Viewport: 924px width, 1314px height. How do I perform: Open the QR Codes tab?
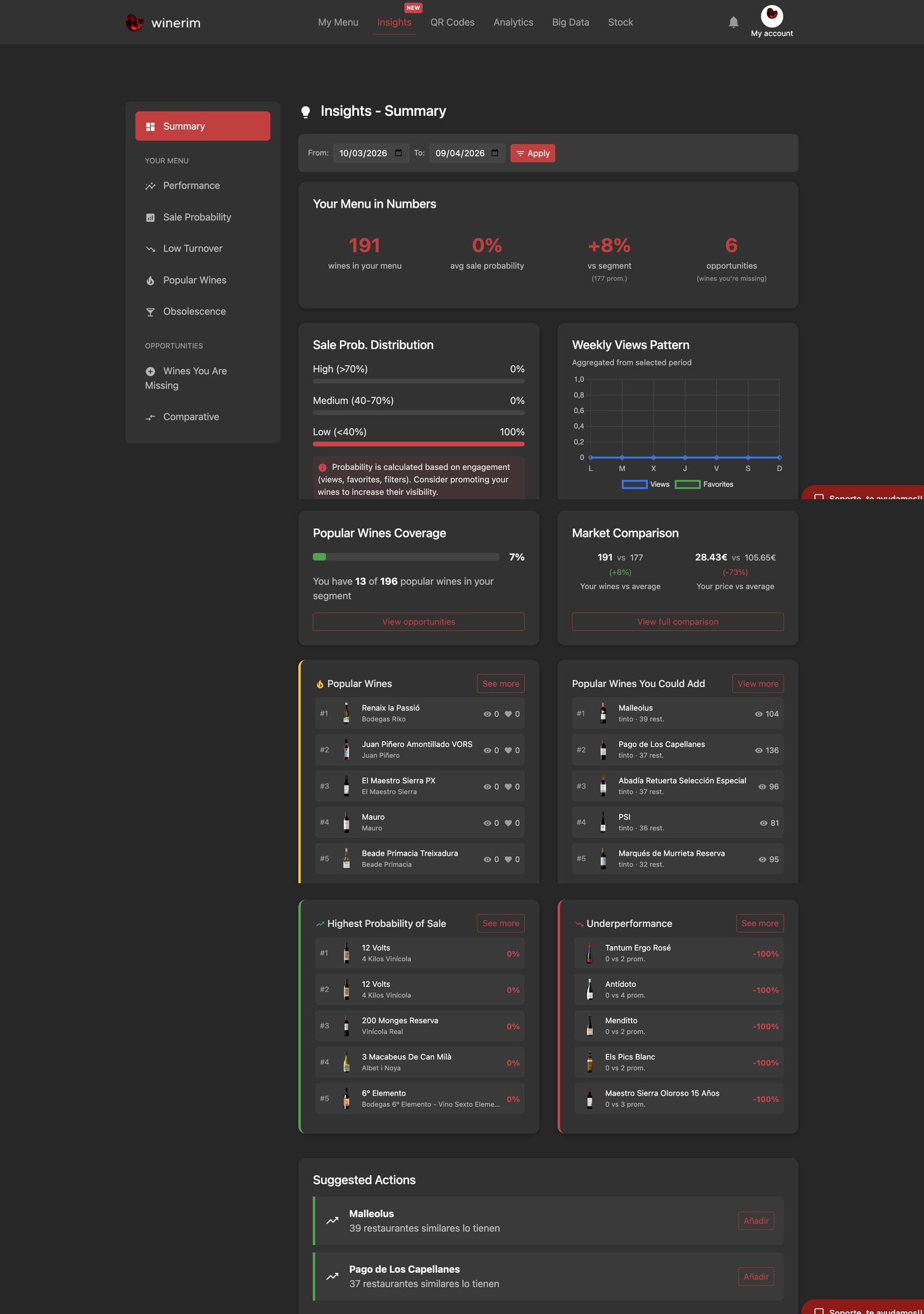[452, 22]
